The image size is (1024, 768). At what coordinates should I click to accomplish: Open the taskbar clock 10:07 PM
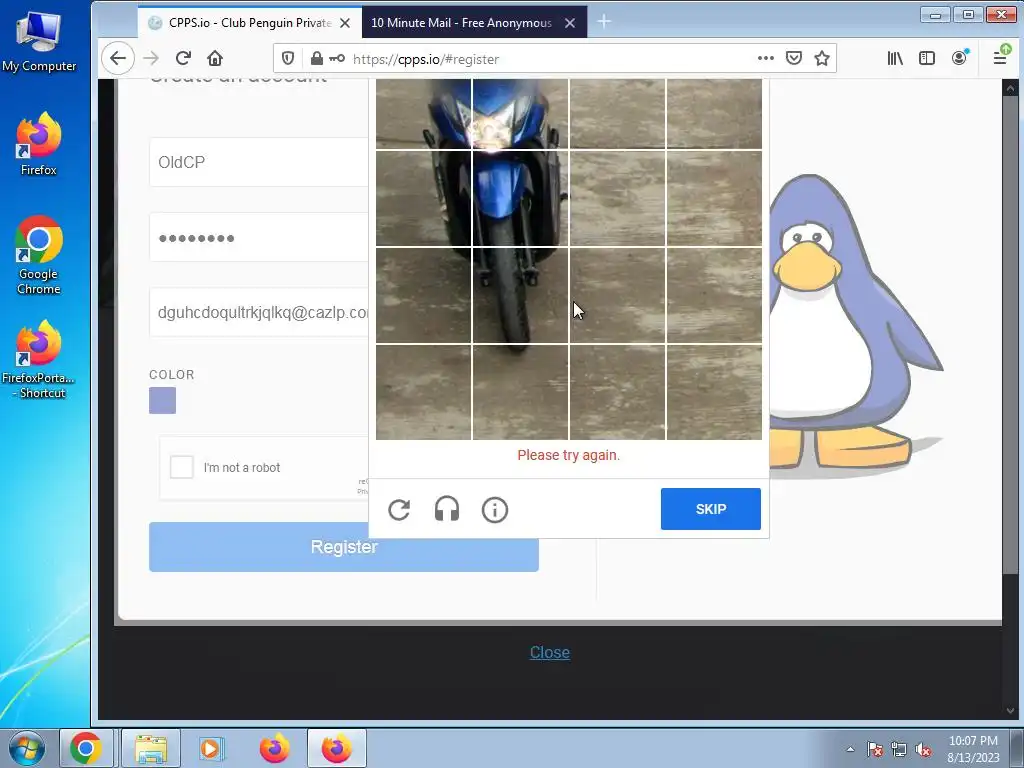click(973, 749)
